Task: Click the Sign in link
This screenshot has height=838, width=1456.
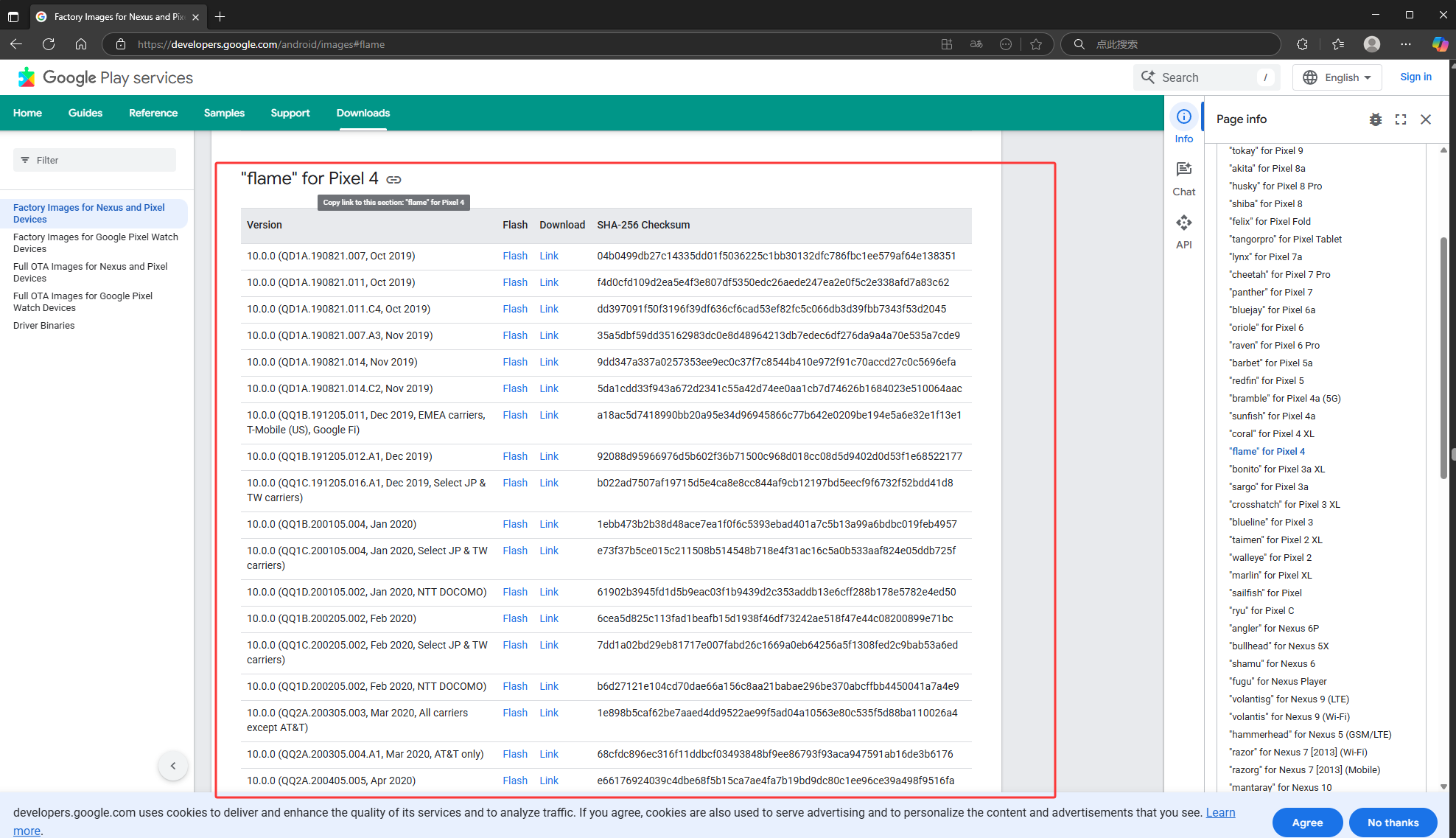Action: coord(1415,77)
